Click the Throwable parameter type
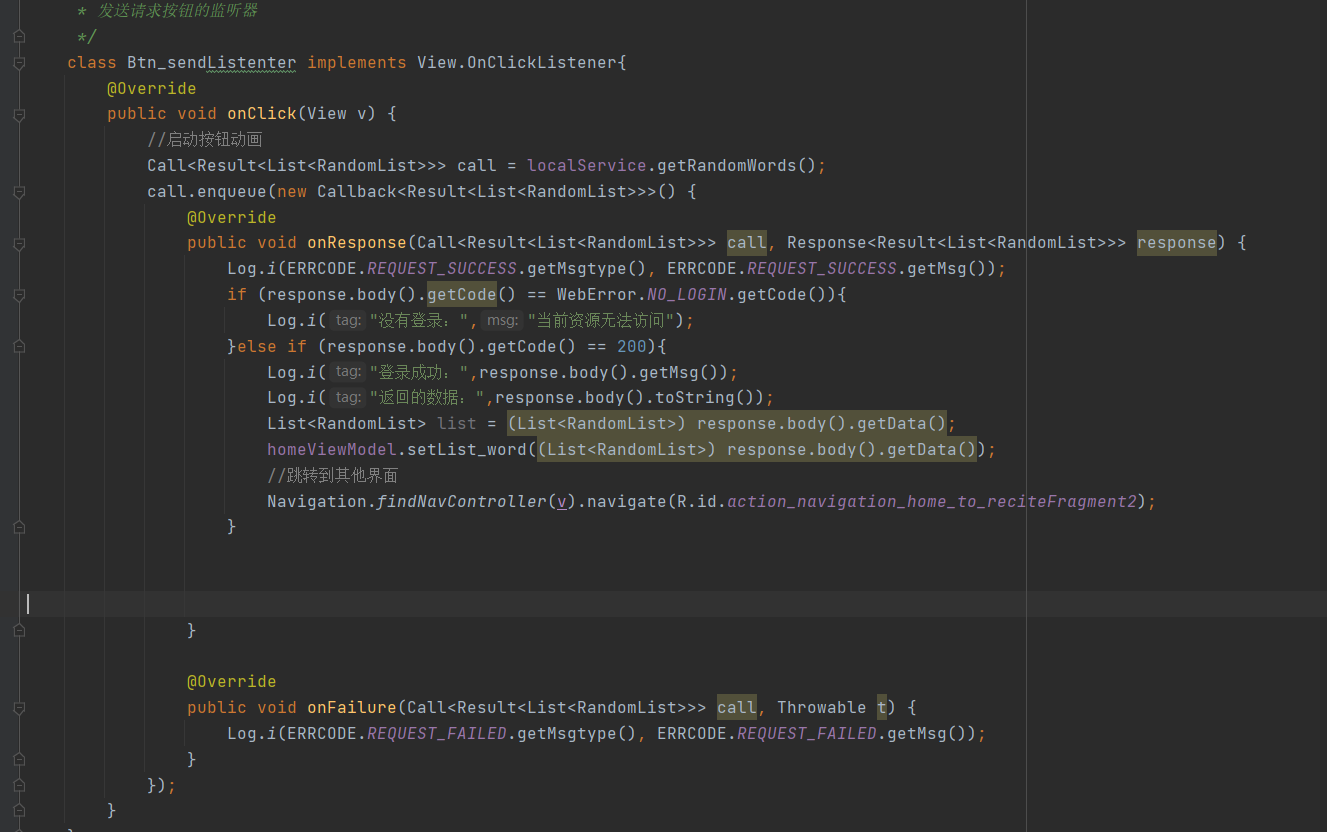 (x=822, y=708)
